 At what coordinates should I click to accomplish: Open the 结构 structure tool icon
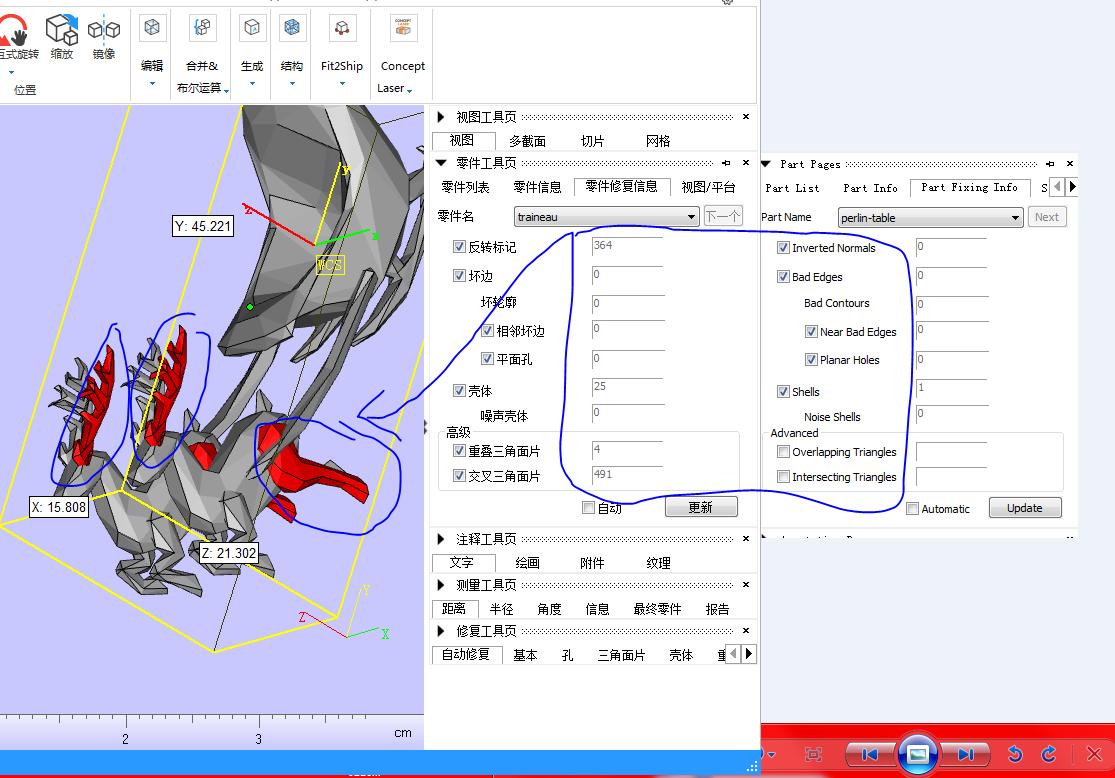pyautogui.click(x=292, y=28)
